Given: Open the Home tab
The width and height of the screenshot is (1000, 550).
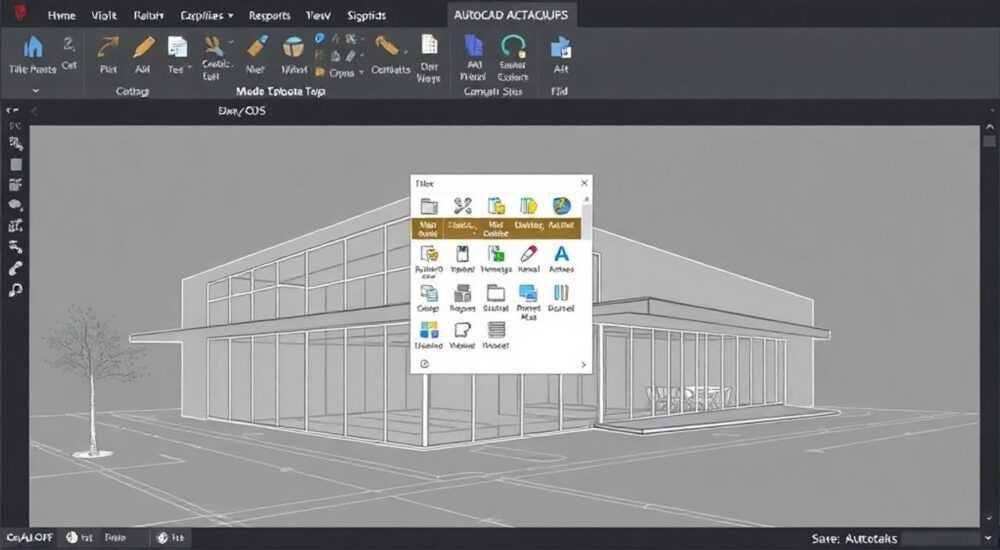Looking at the screenshot, I should tap(62, 15).
